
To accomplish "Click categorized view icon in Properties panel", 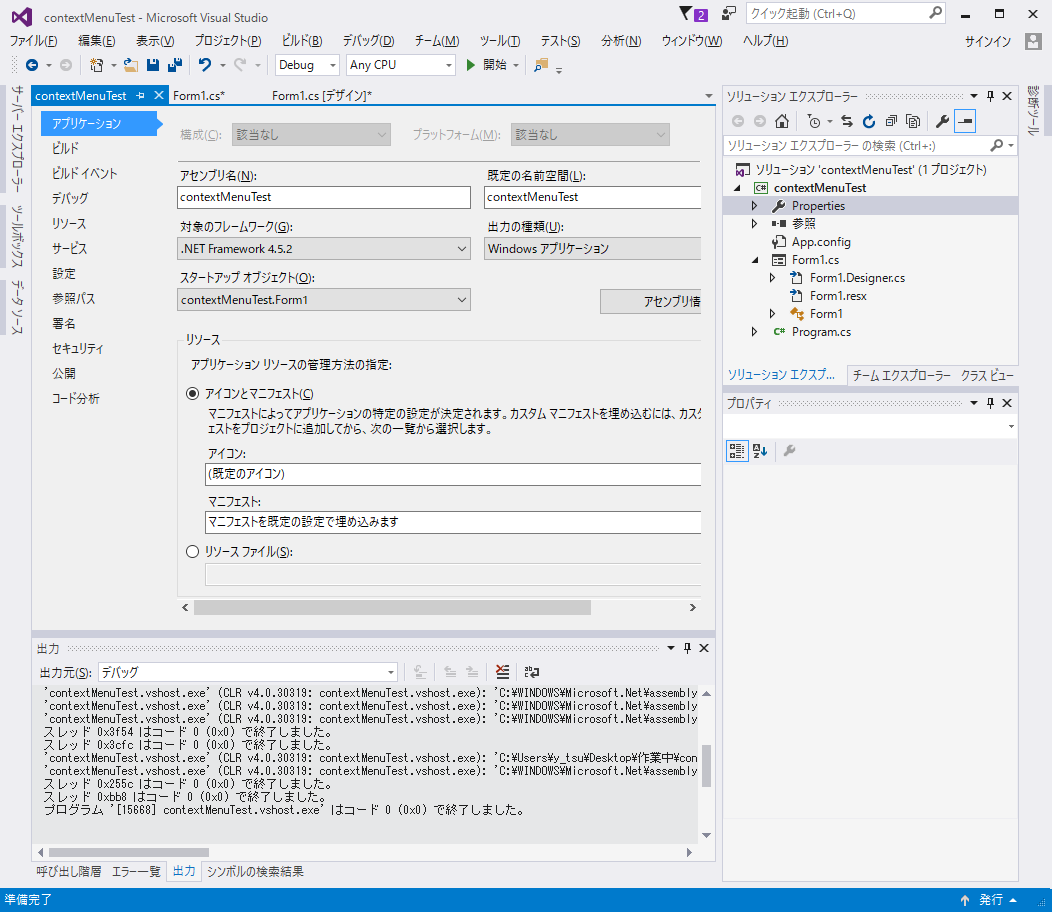I will pos(737,451).
